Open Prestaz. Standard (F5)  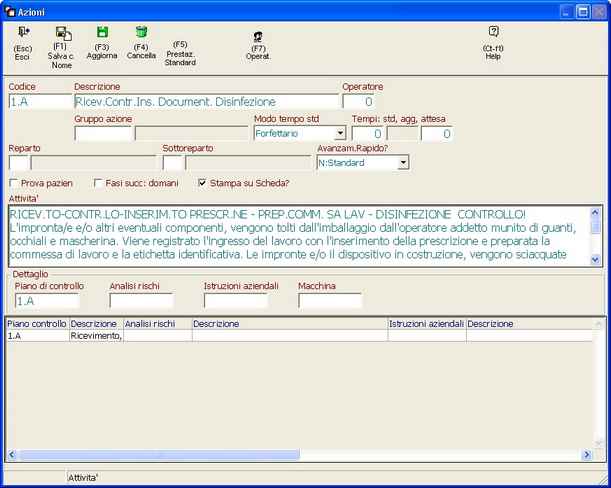180,53
